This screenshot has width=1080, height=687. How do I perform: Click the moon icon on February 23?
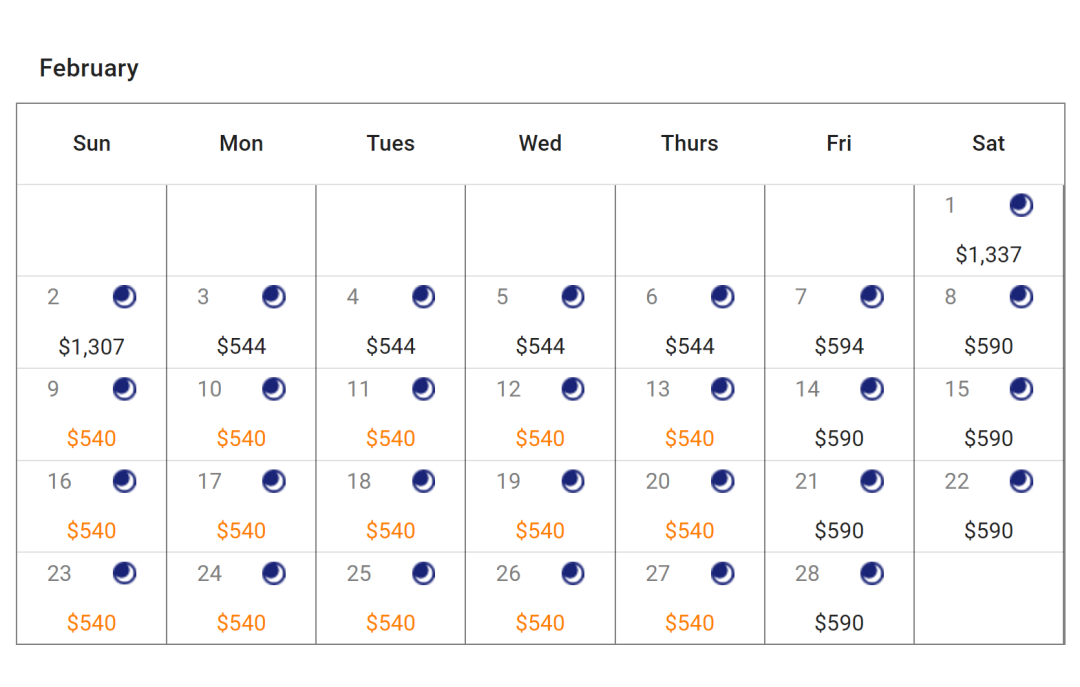[124, 573]
